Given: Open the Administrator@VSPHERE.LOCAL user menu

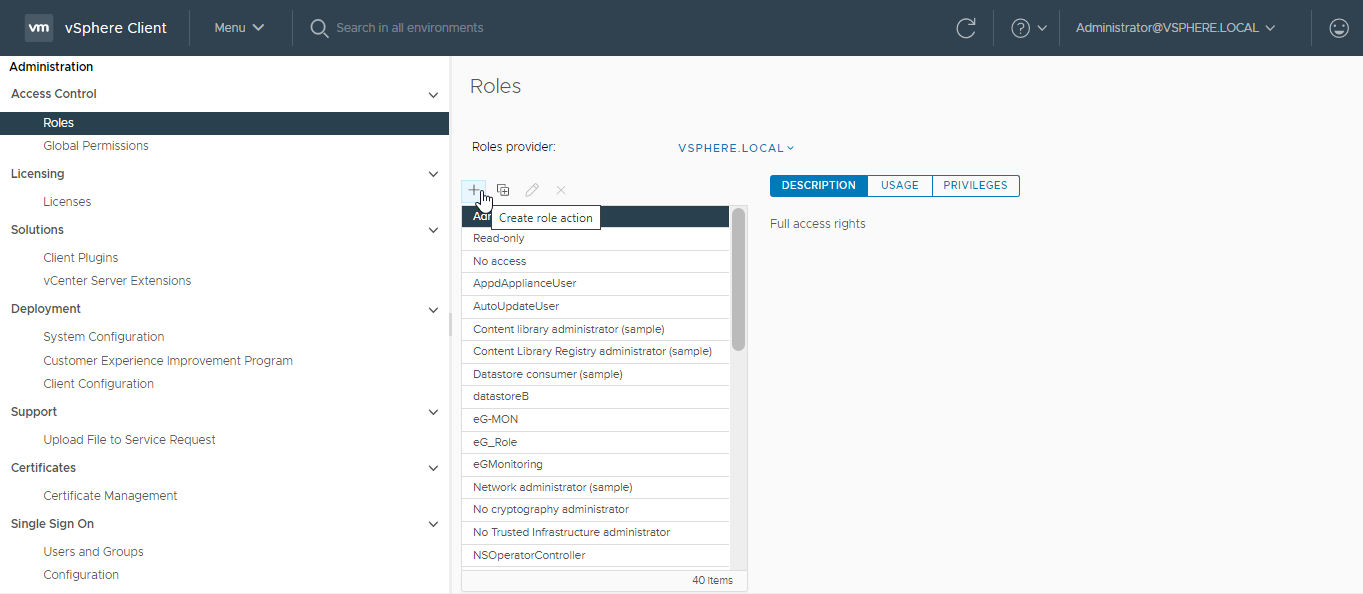Looking at the screenshot, I should click(x=1175, y=28).
